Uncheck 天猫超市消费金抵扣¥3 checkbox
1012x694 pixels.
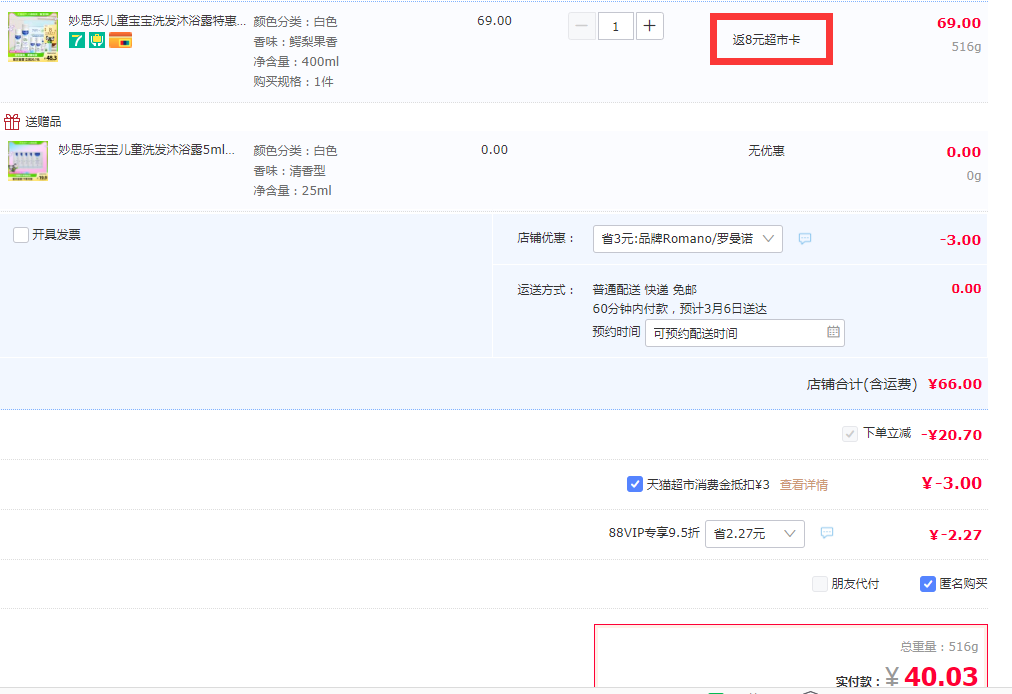pos(634,484)
